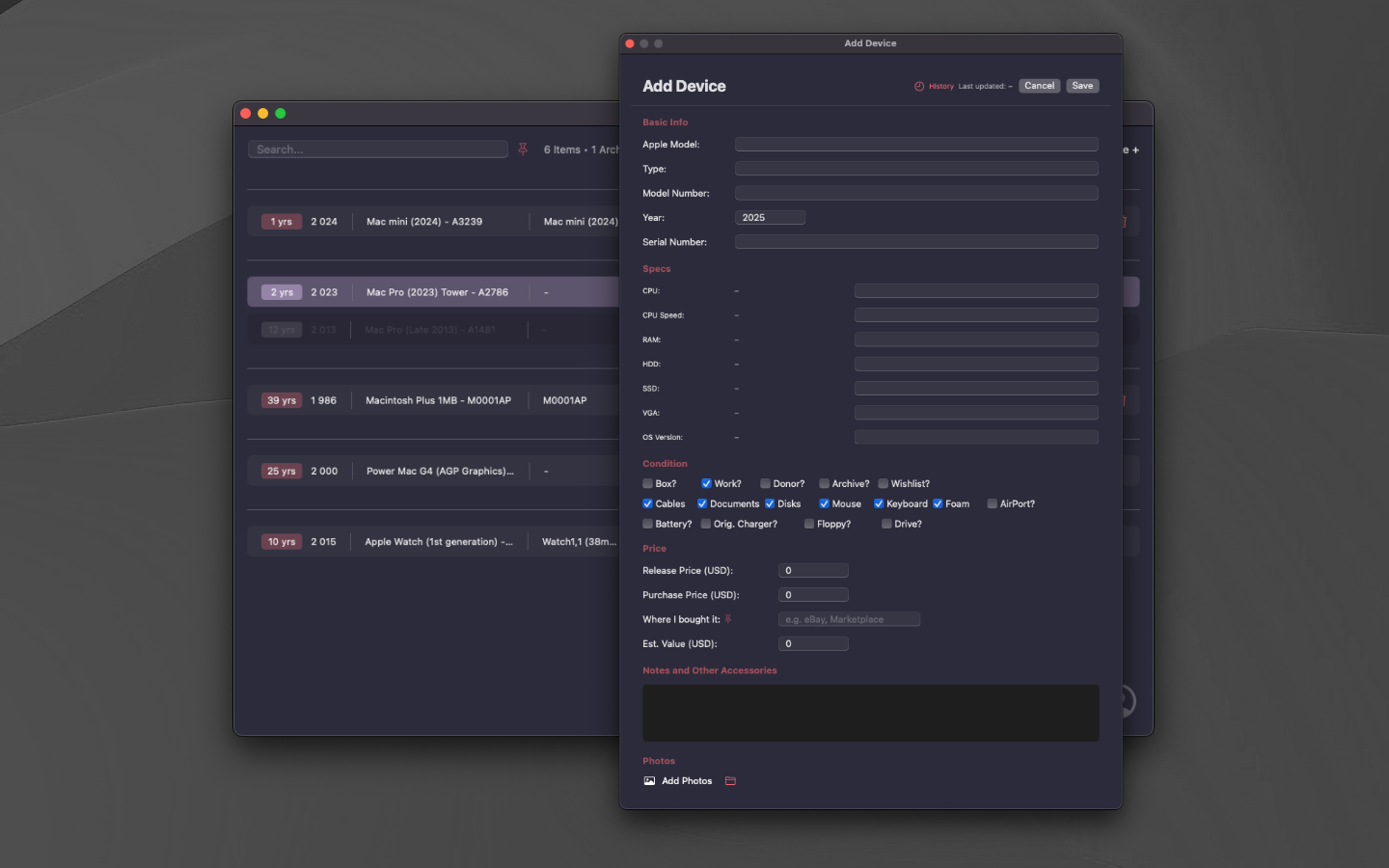Uncheck the Cables checkbox
Viewport: 1389px width, 868px height.
tap(647, 503)
